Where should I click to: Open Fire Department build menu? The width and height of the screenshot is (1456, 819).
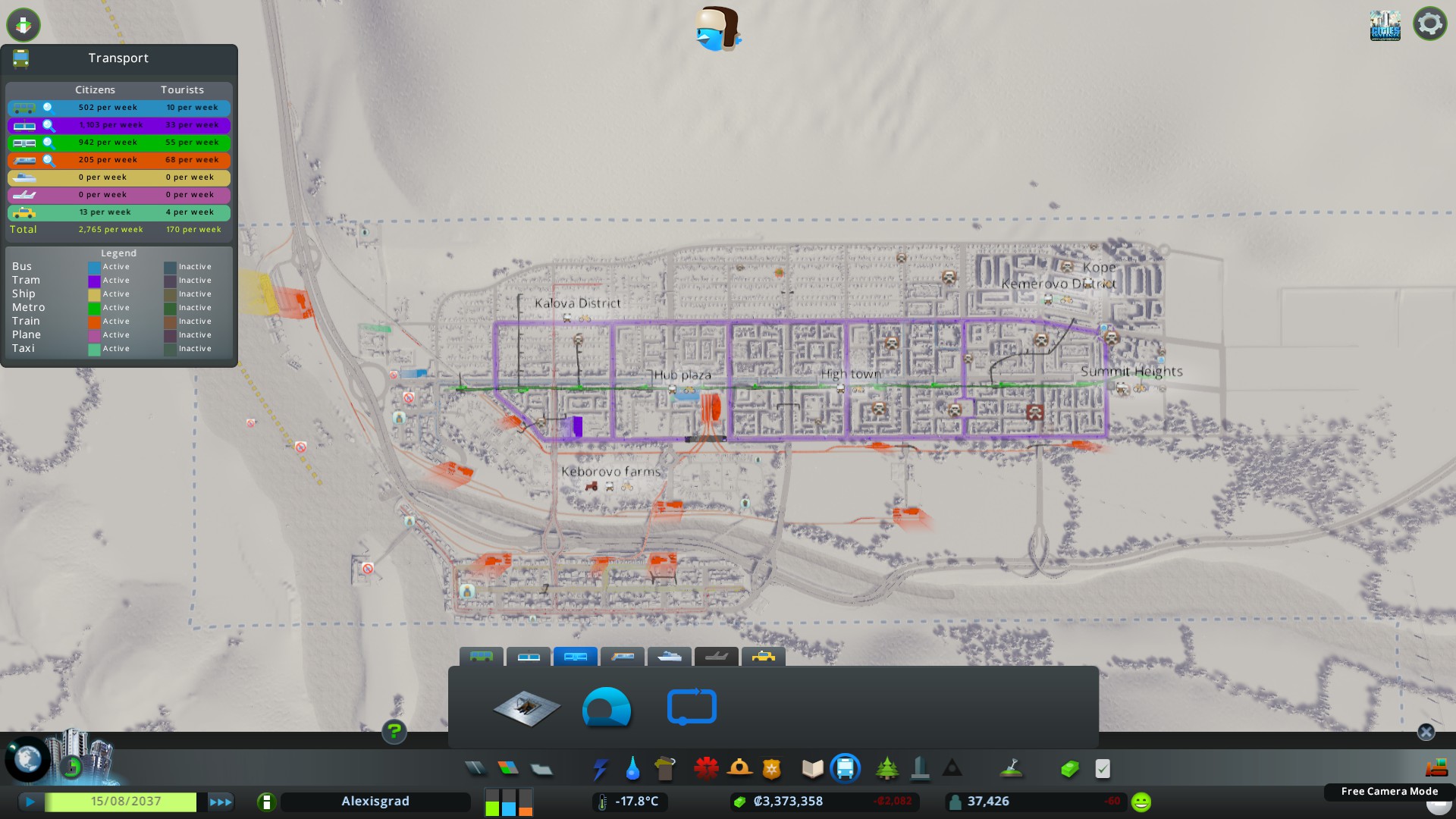pos(739,769)
